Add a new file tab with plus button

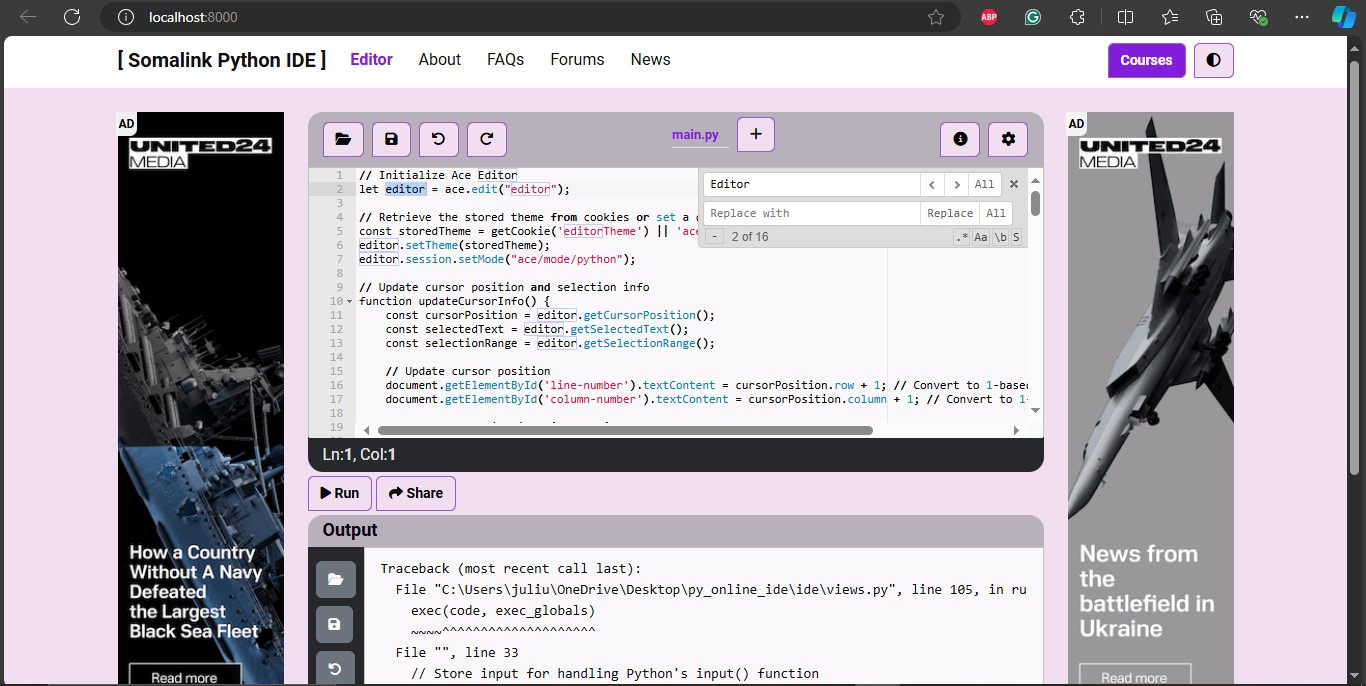tap(755, 134)
